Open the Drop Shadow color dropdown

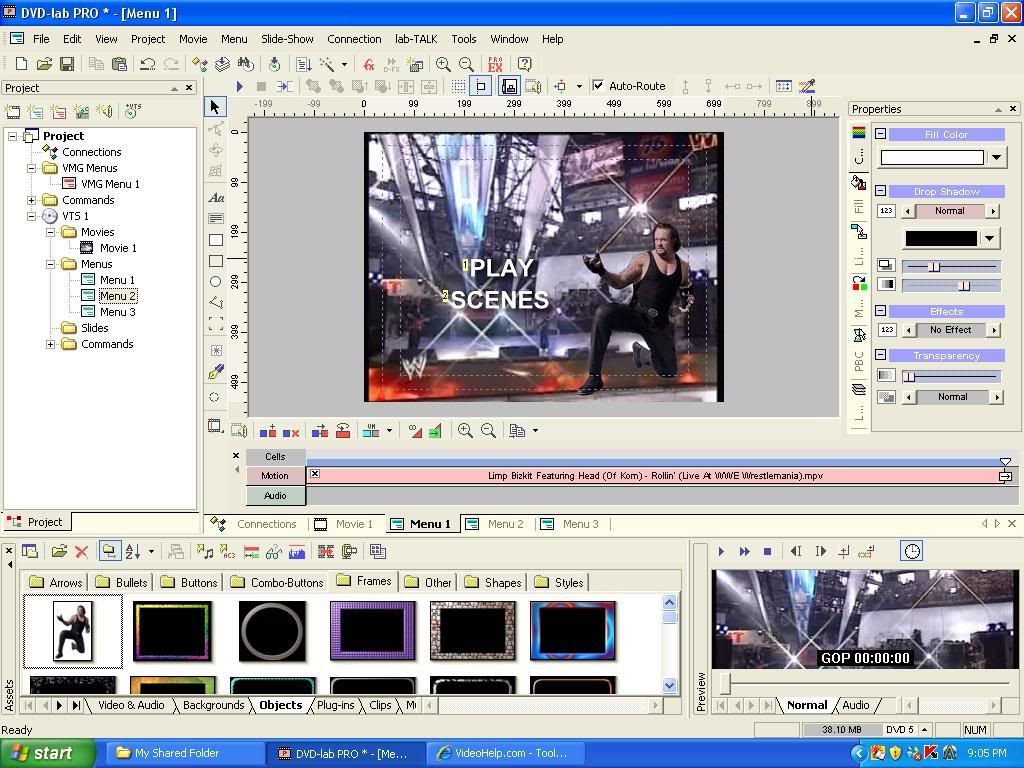990,238
